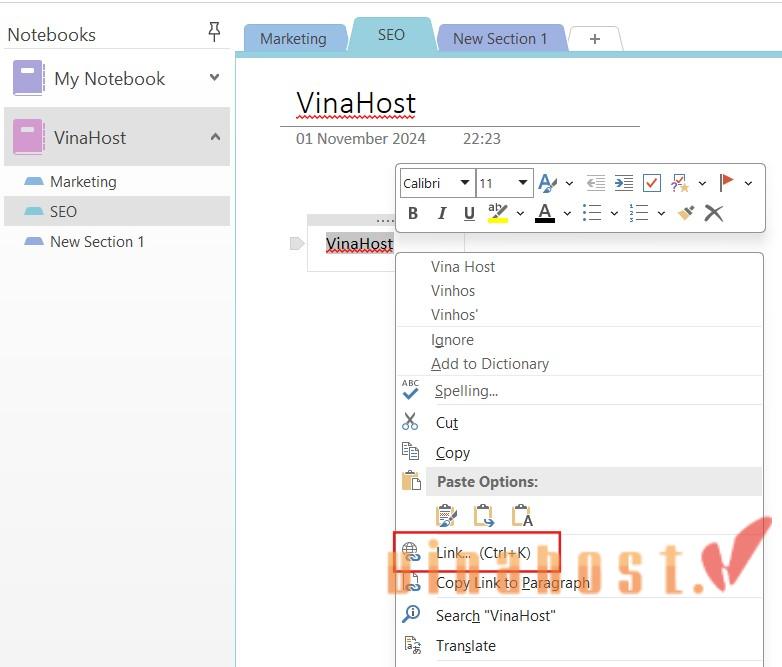Screen dimensions: 782x667
Task: Click the page date 01 November 2024
Action: 361,138
